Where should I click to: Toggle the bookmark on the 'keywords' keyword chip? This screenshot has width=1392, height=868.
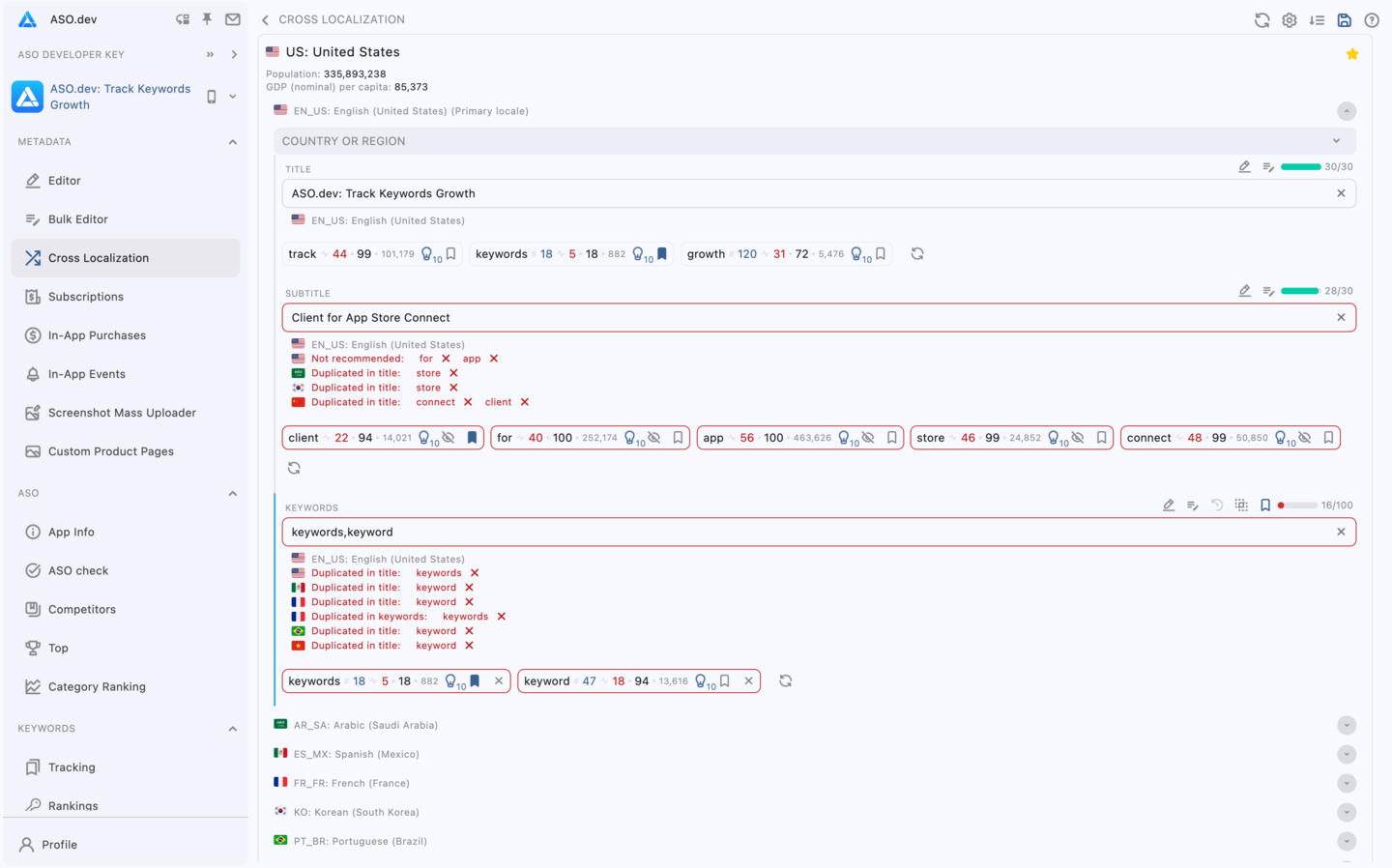pos(472,680)
